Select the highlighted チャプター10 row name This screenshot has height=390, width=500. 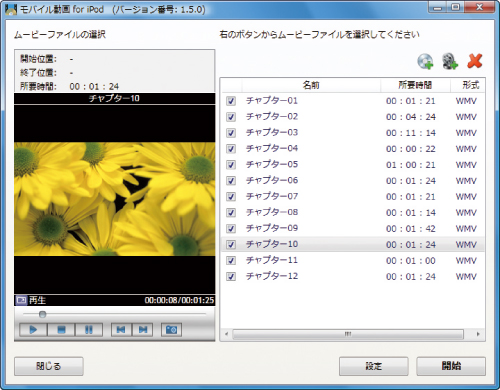(x=272, y=244)
